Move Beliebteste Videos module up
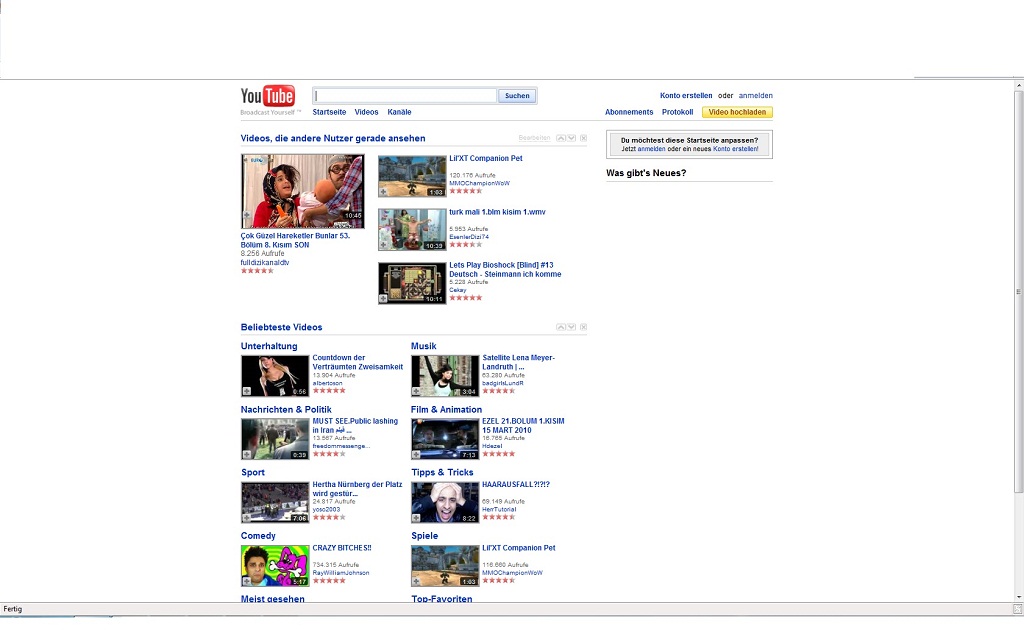Image resolution: width=1024 pixels, height=640 pixels. point(561,327)
